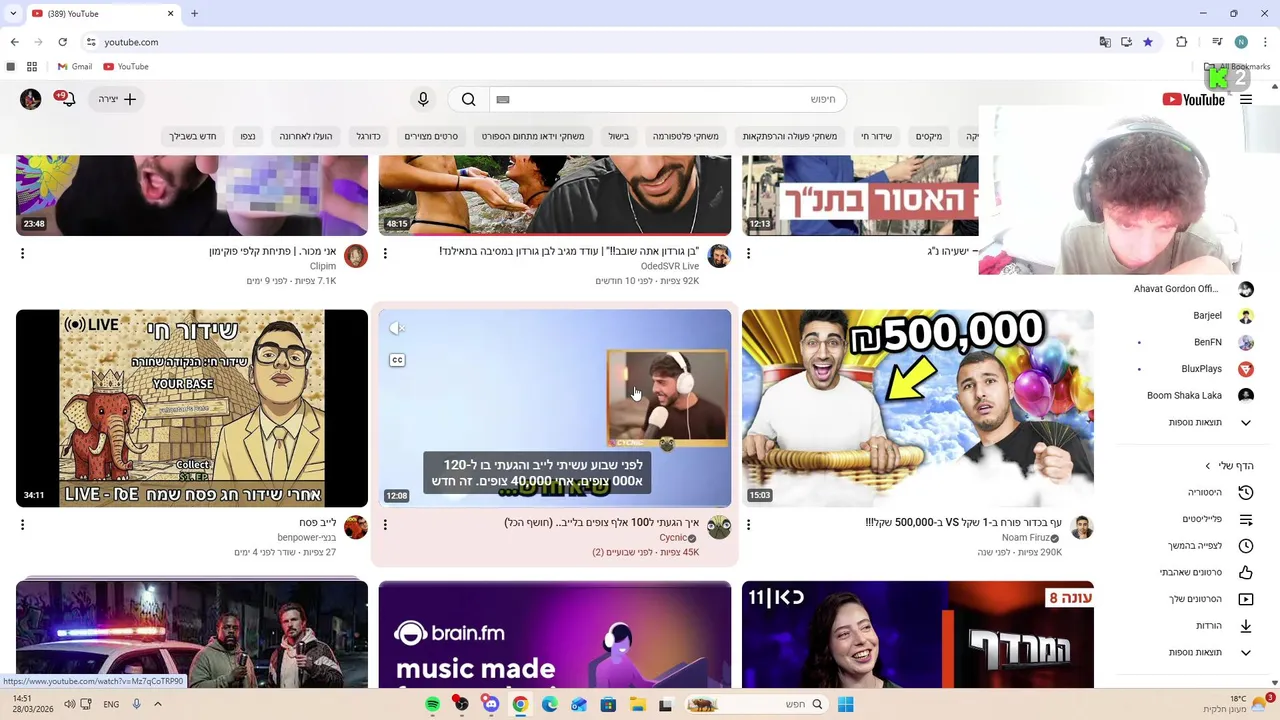Open options menu for Noam Firuz video
Viewport: 1280px width, 720px height.
coord(748,524)
